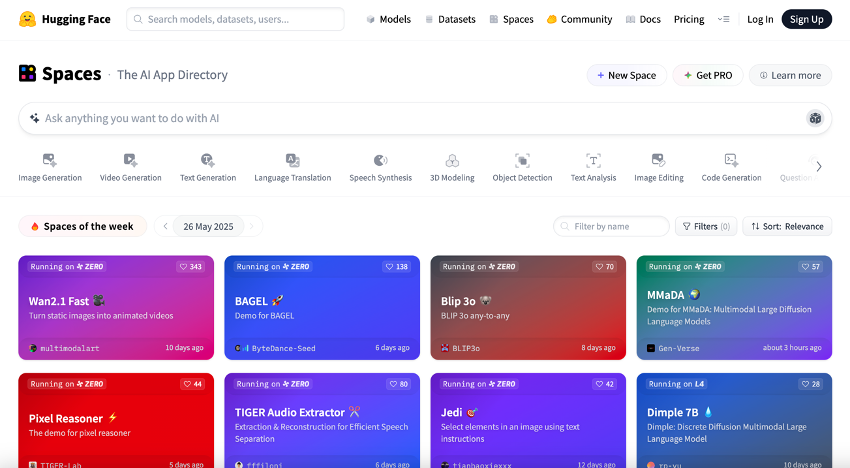Open the Dimple 7B space card
Image resolution: width=850 pixels, height=468 pixels.
click(x=734, y=420)
